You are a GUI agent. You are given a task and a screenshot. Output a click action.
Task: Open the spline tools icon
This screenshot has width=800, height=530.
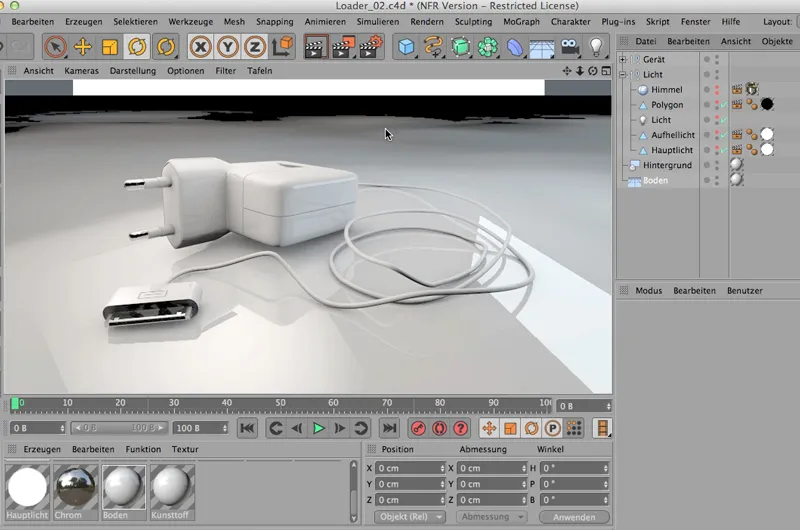point(433,47)
